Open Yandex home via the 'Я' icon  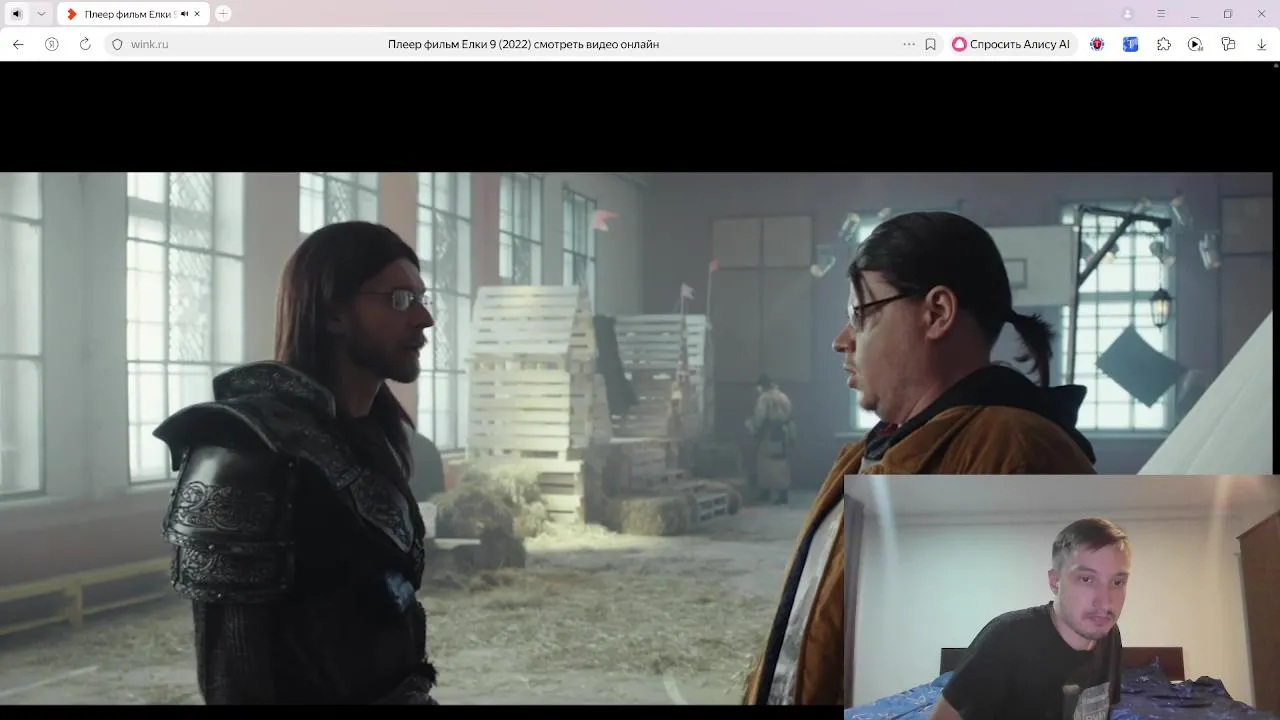52,44
